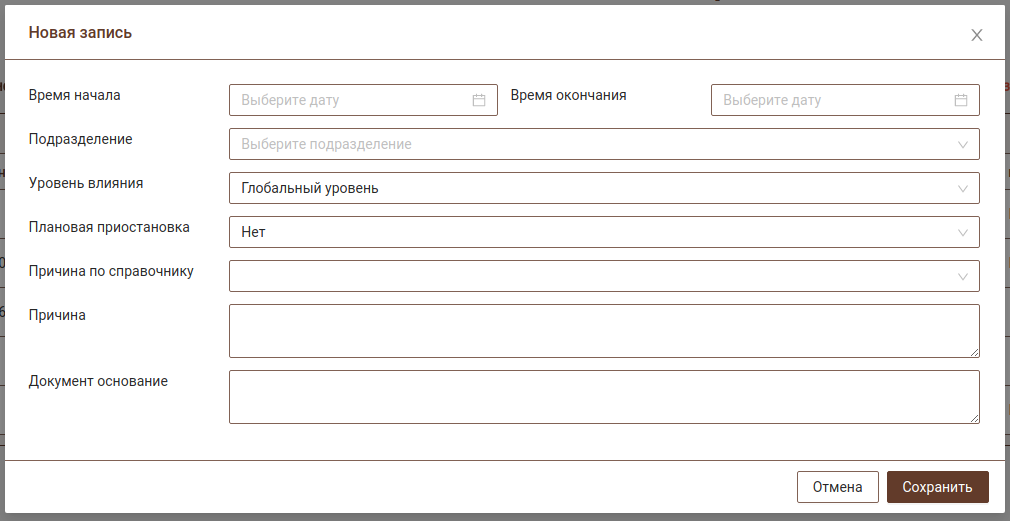This screenshot has height=521, width=1010.
Task: Click calendar icon in Время окончания field
Action: pyautogui.click(x=961, y=100)
